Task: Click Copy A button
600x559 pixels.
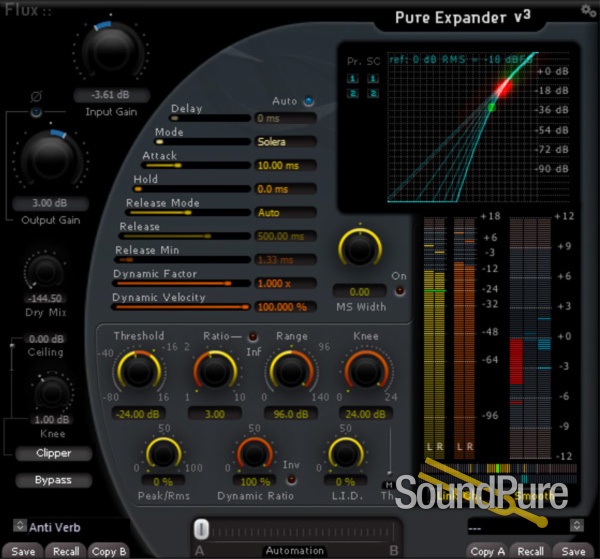Action: 488,551
